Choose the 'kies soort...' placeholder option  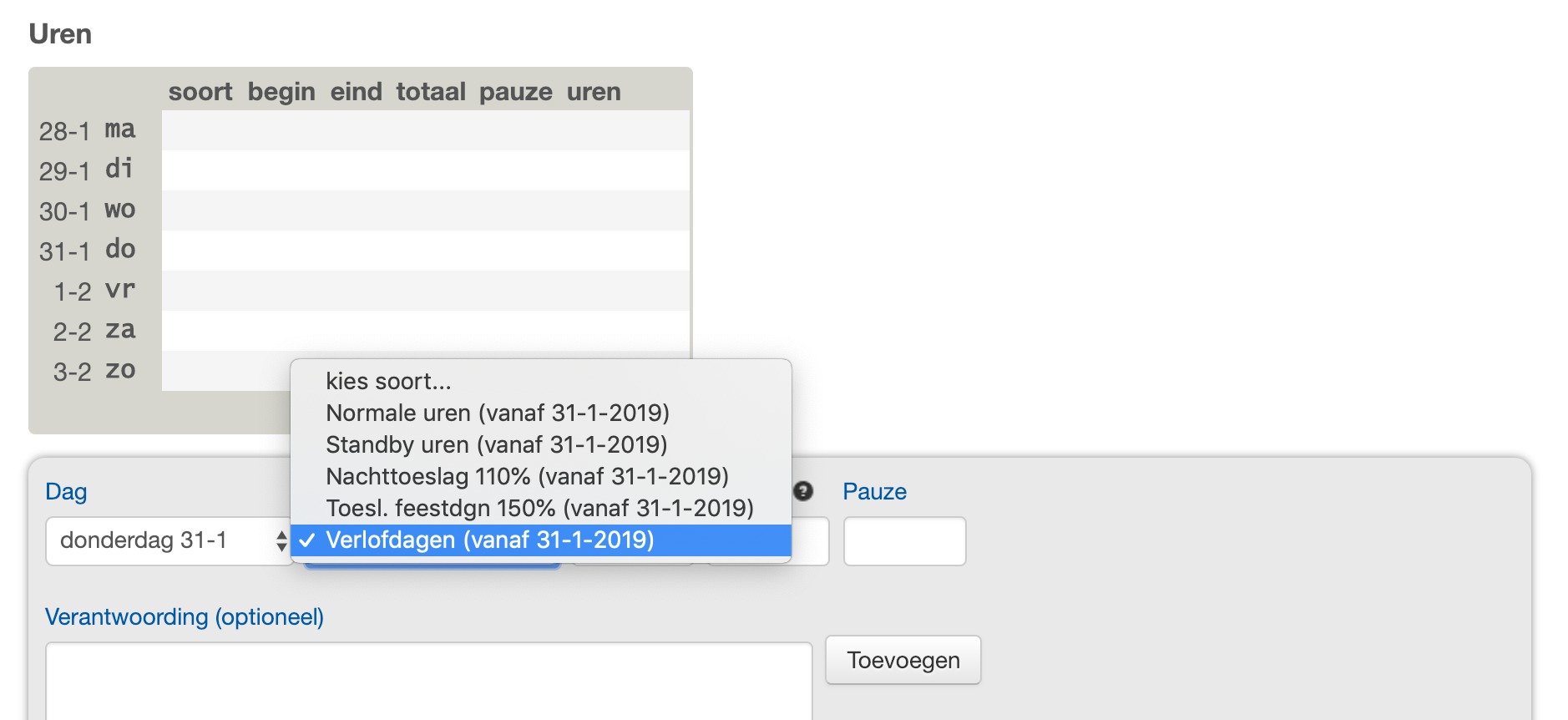coord(388,382)
